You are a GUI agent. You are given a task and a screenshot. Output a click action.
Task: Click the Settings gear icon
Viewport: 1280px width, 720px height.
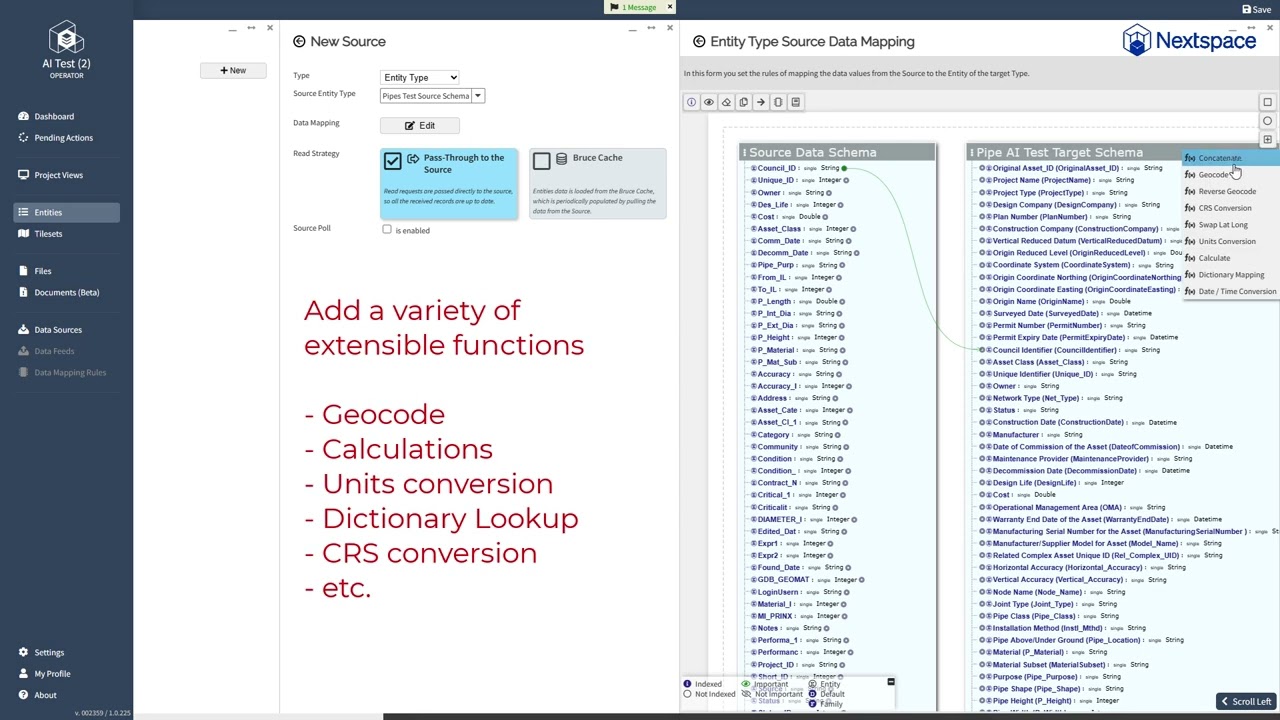tap(23, 652)
